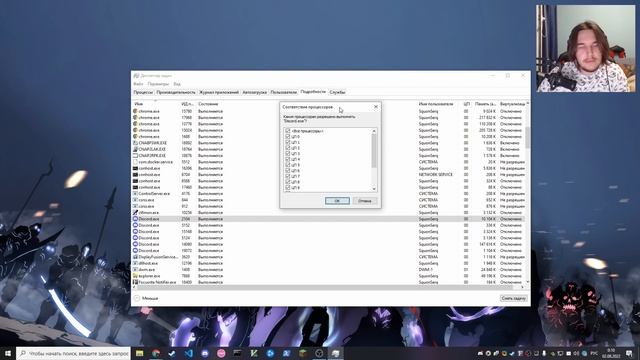
Task: Click the taskbar clock
Action: [x=611, y=353]
